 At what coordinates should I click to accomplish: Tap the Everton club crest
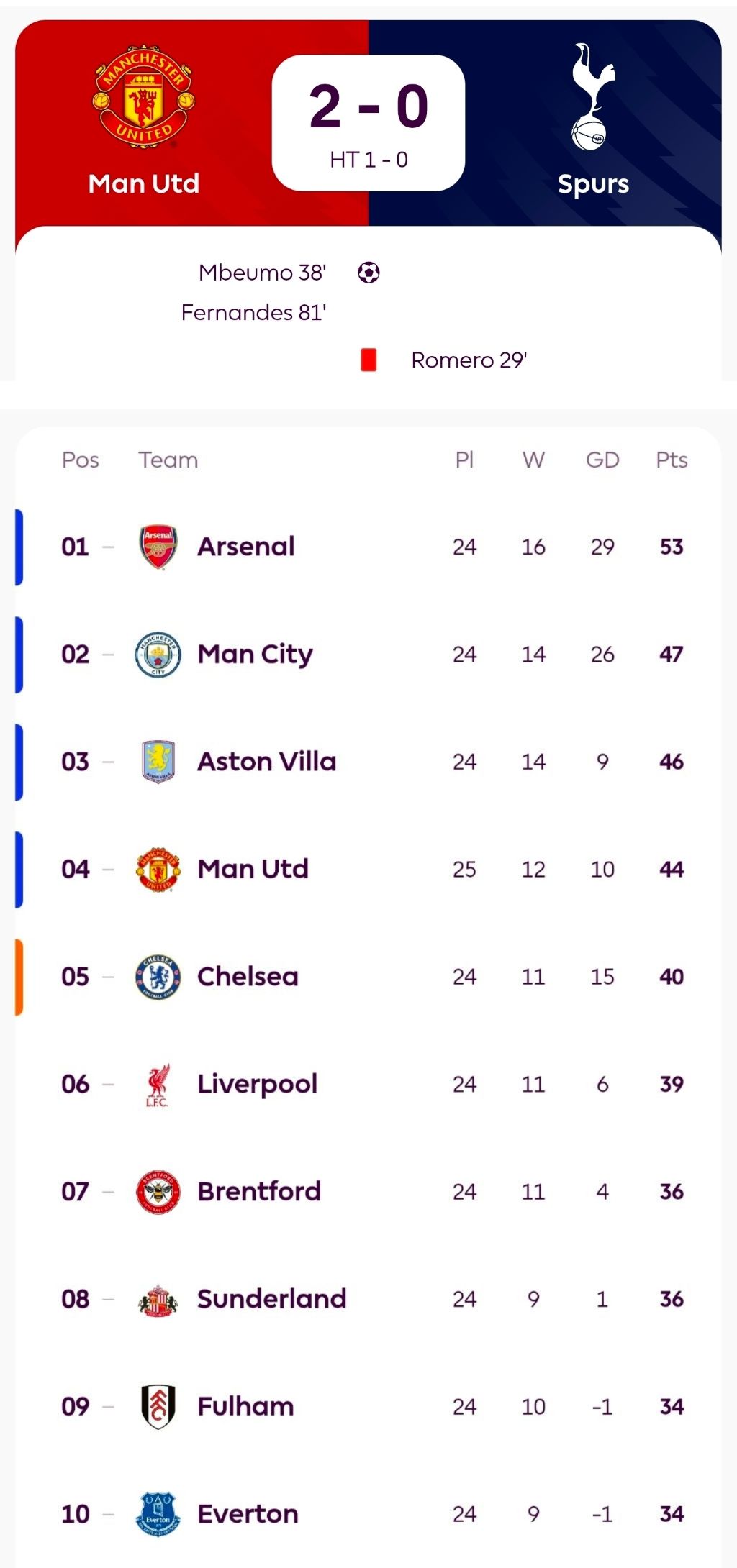coord(158,1513)
